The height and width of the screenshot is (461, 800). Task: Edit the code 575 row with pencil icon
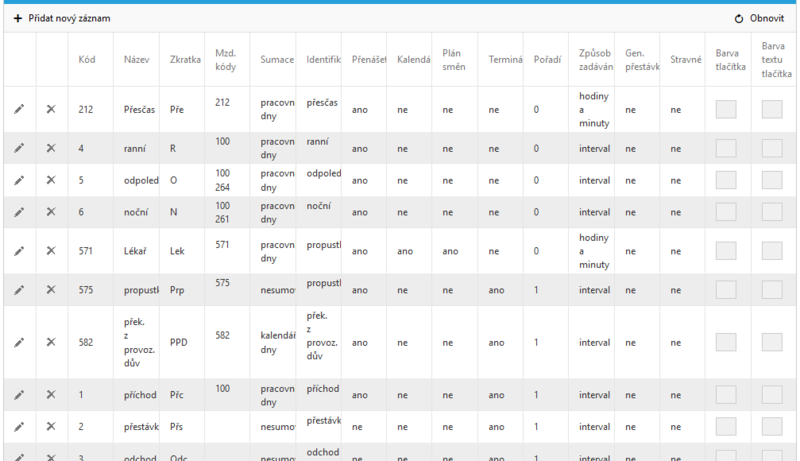(x=19, y=290)
